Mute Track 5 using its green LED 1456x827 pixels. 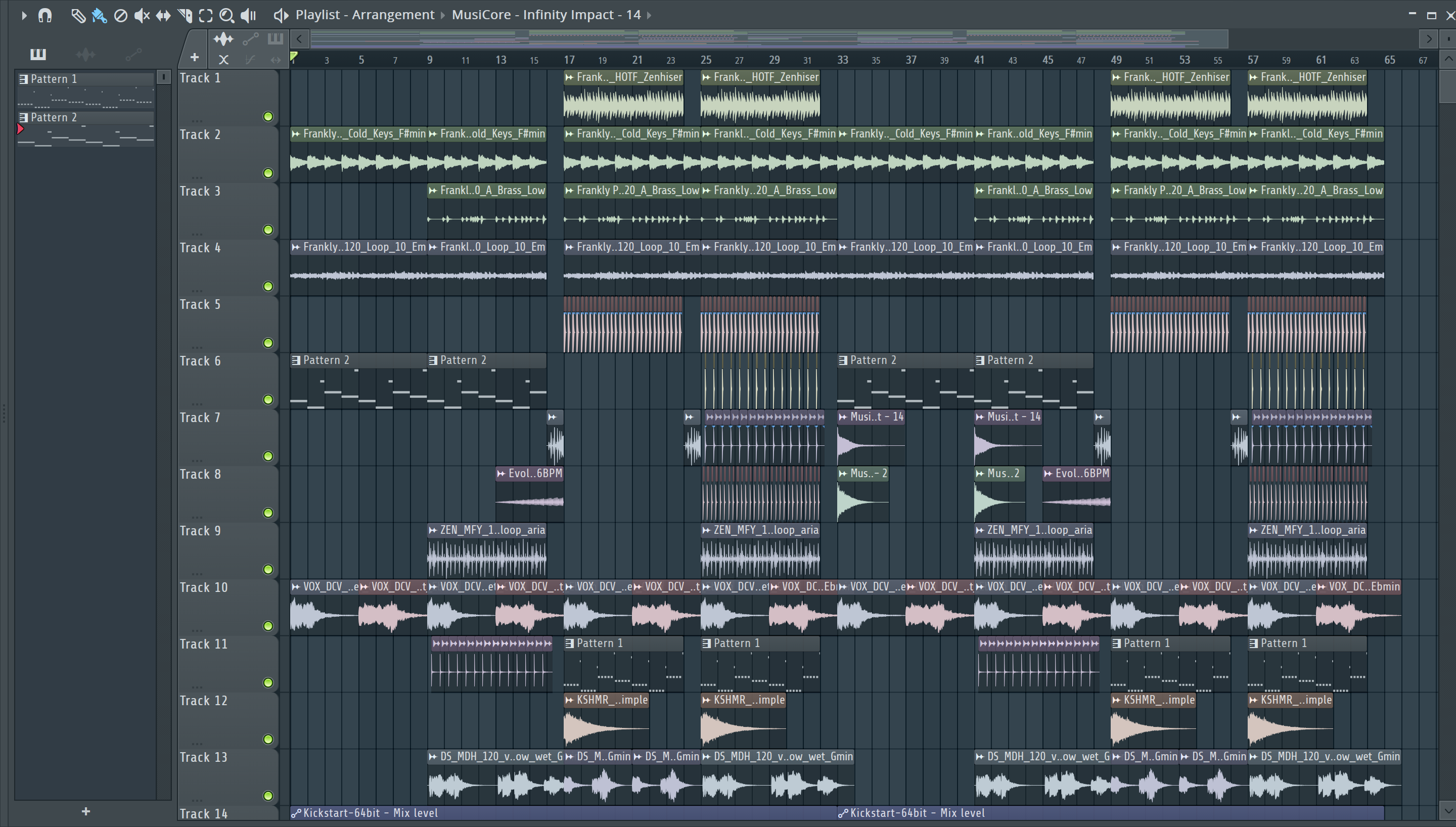tap(268, 343)
